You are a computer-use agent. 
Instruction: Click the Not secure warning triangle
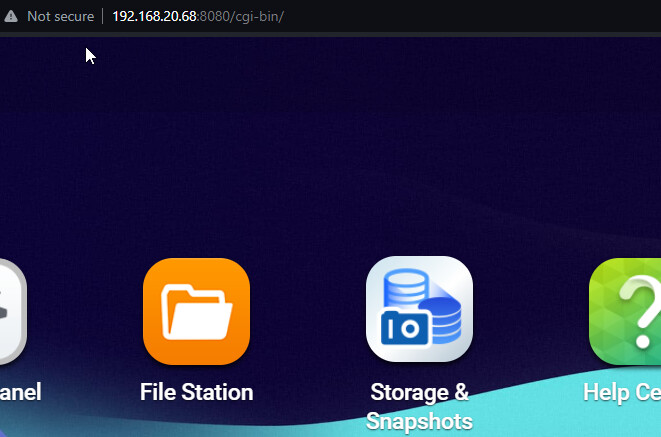pos(10,17)
